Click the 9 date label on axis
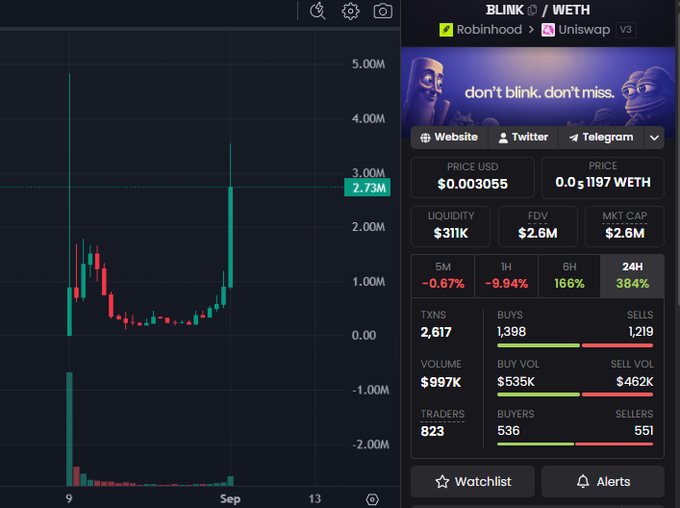680x508 pixels. tap(69, 499)
